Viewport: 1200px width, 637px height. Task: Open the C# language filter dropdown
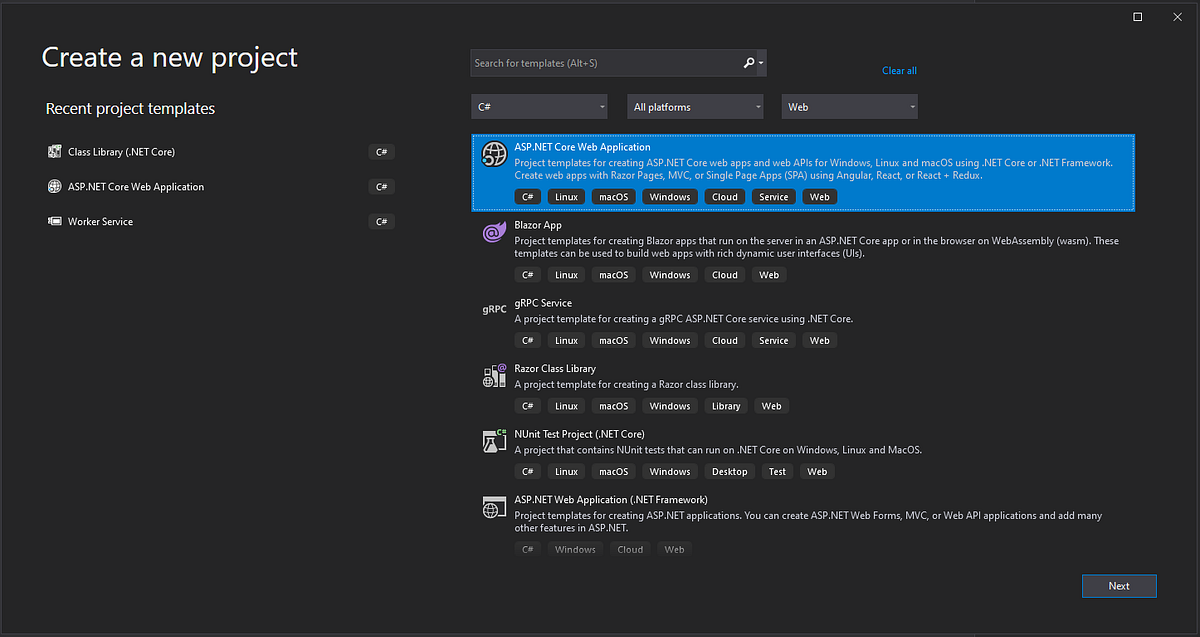point(540,107)
